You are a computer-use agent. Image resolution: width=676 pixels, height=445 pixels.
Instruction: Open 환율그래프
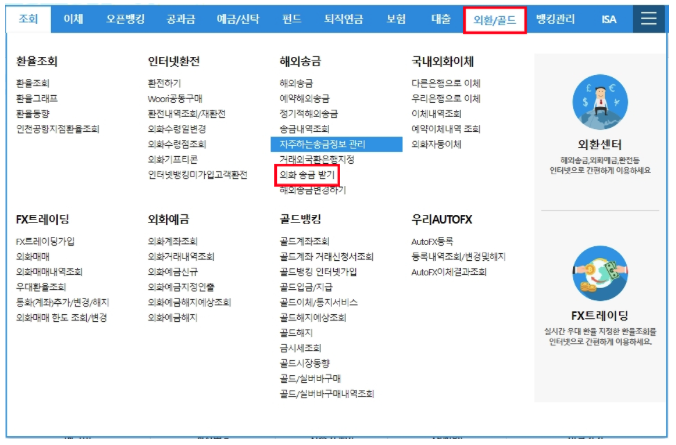[37, 98]
